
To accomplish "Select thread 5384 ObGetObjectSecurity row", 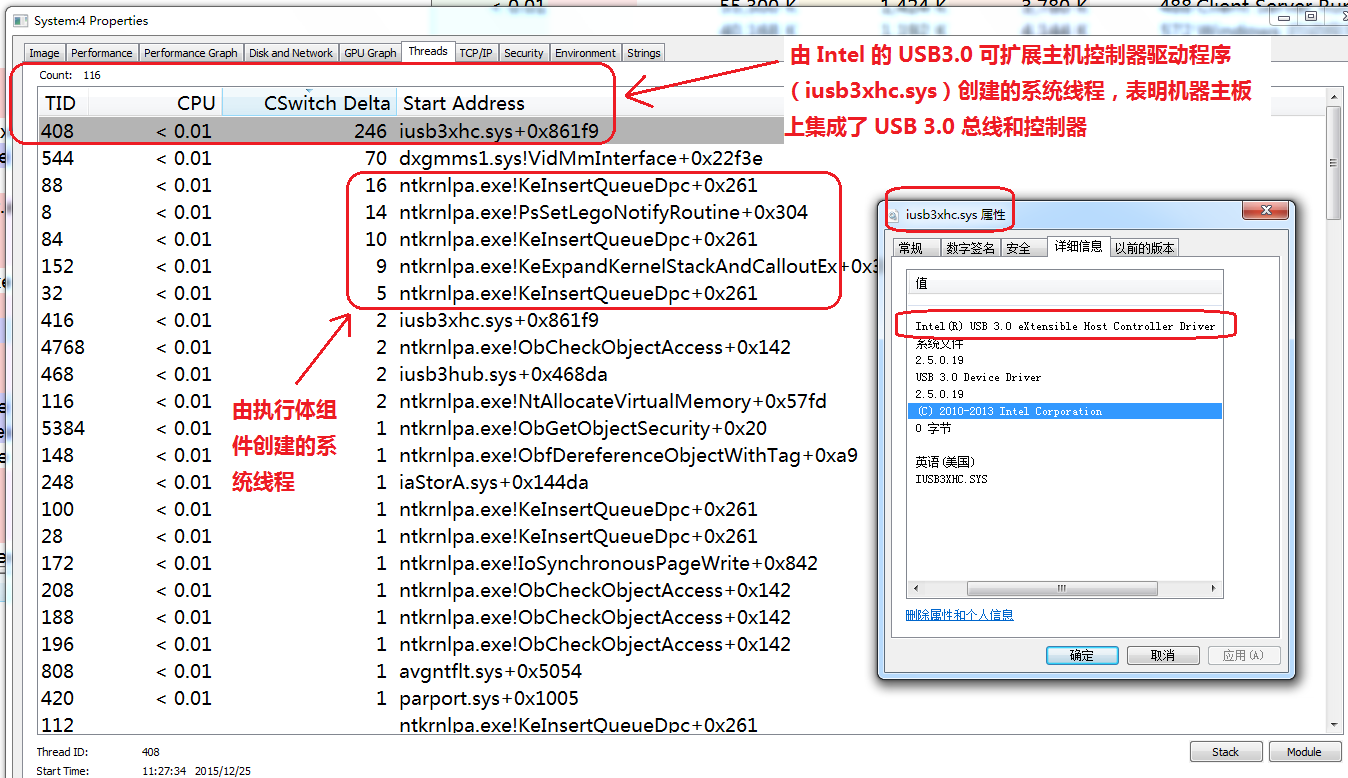I will (411, 428).
